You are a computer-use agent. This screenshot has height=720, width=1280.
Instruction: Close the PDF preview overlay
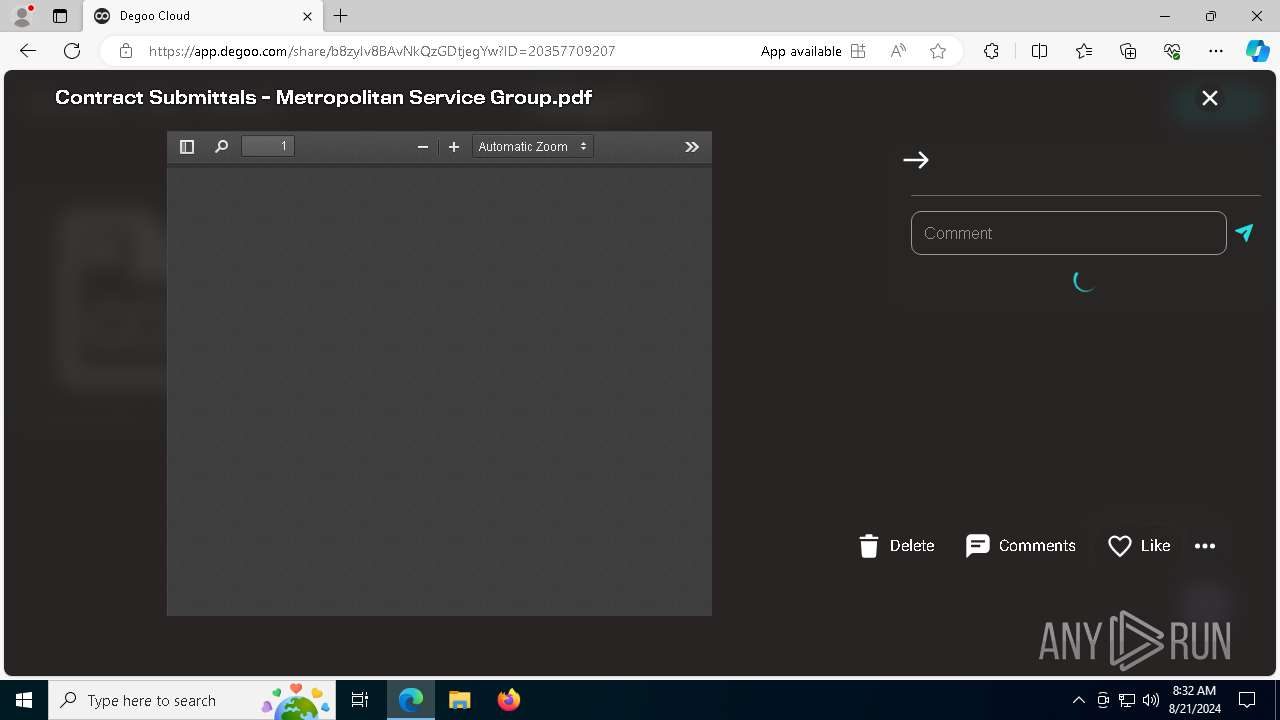click(1210, 98)
